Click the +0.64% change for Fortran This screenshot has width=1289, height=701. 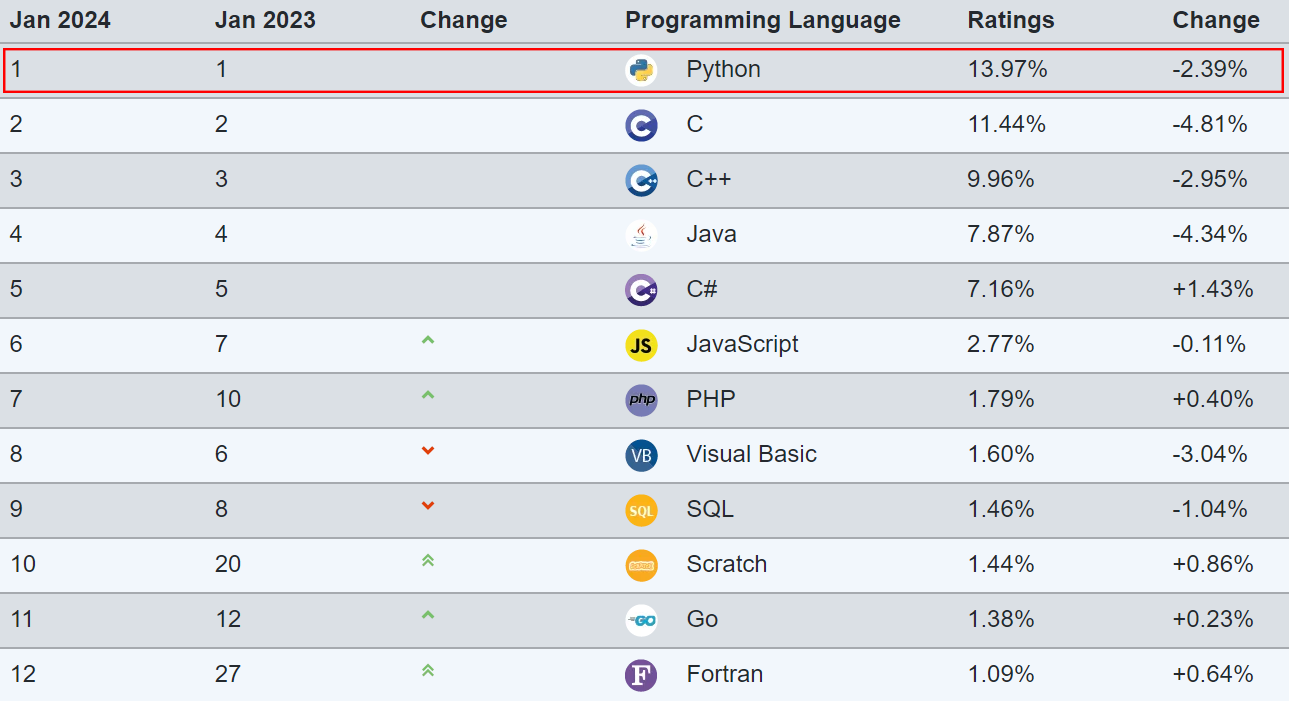[x=1213, y=675]
